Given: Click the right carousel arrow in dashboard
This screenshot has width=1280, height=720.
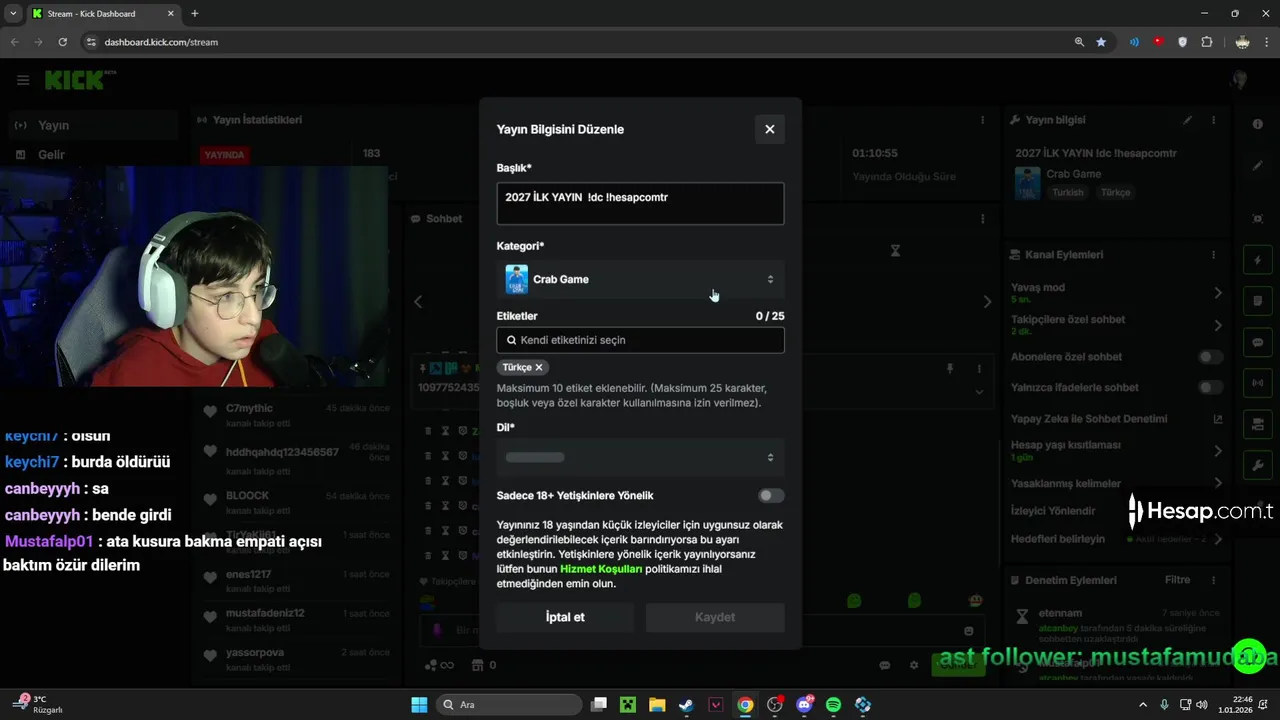Looking at the screenshot, I should coord(987,301).
